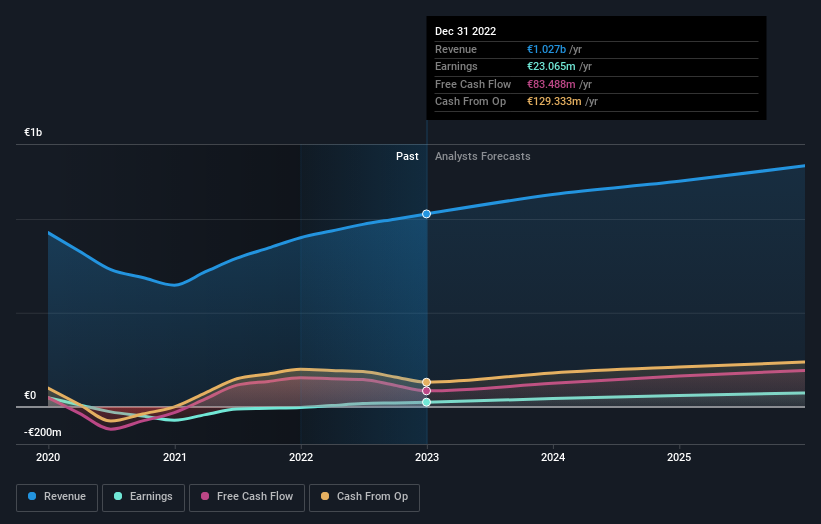Toggle the Cash From Op legend button
Viewport: 821px width, 524px height.
364,497
